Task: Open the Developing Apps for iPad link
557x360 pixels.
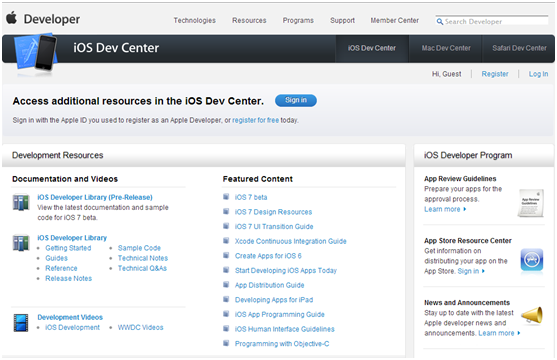Action: (274, 300)
